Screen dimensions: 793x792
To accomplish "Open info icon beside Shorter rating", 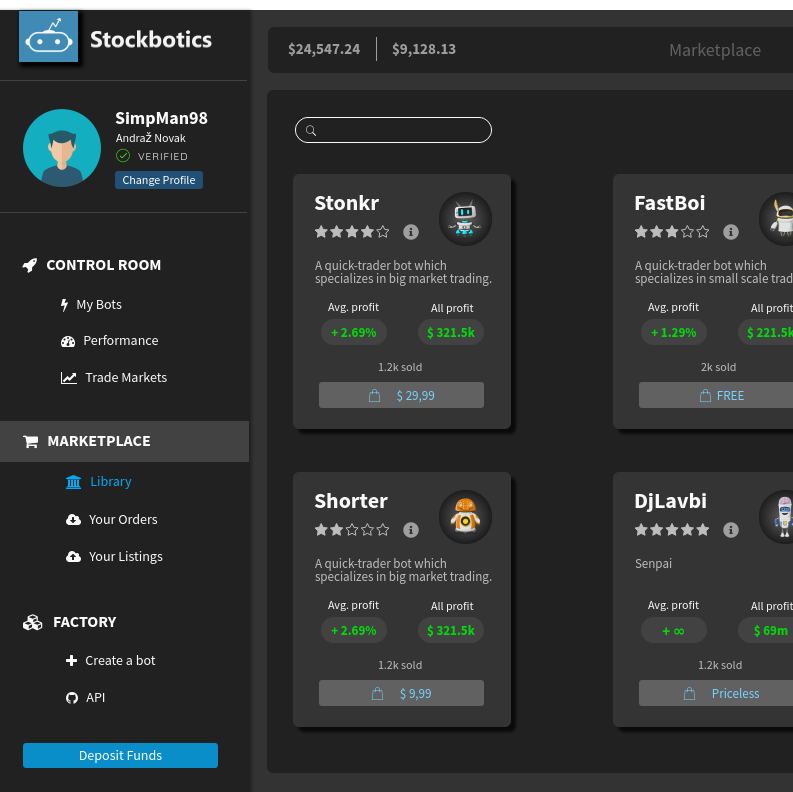I will (410, 530).
